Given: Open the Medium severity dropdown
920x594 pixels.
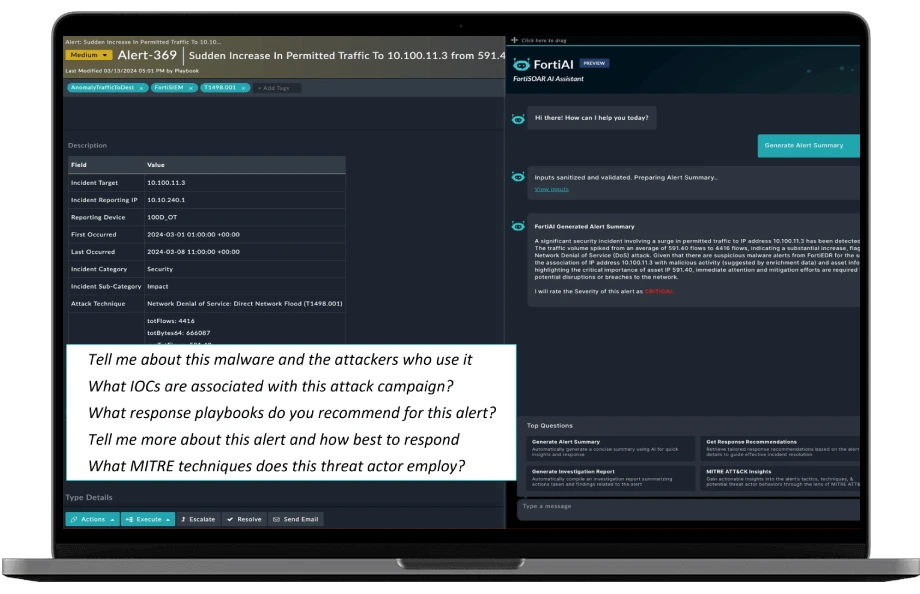Looking at the screenshot, I should point(89,56).
